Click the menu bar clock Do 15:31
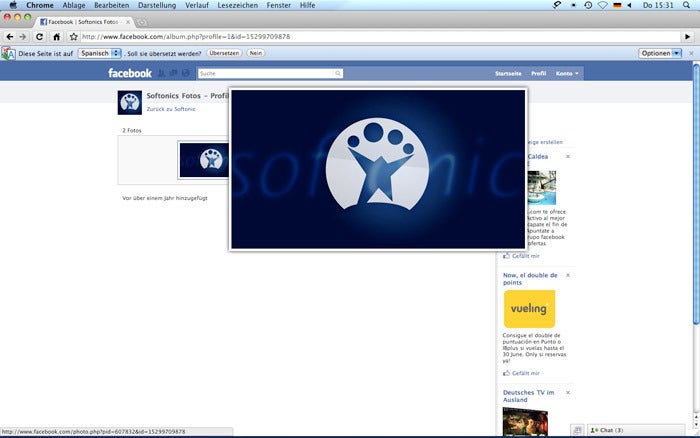 [x=658, y=5]
